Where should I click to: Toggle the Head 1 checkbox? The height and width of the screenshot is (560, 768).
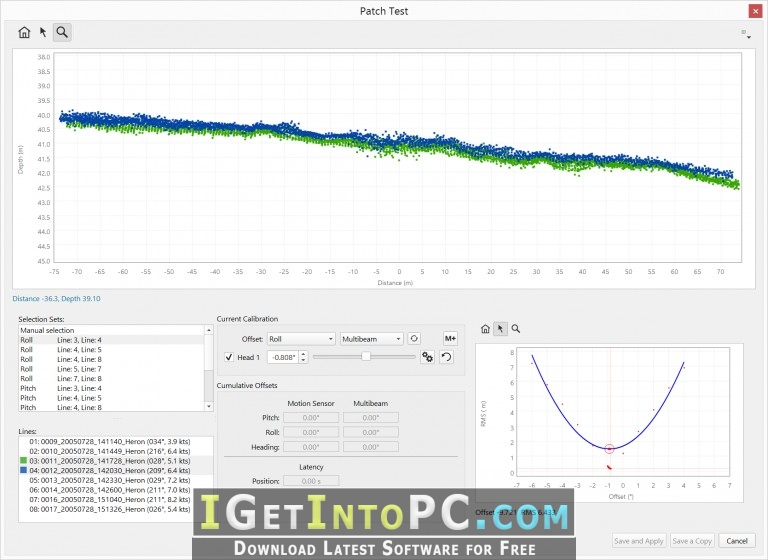pyautogui.click(x=229, y=357)
